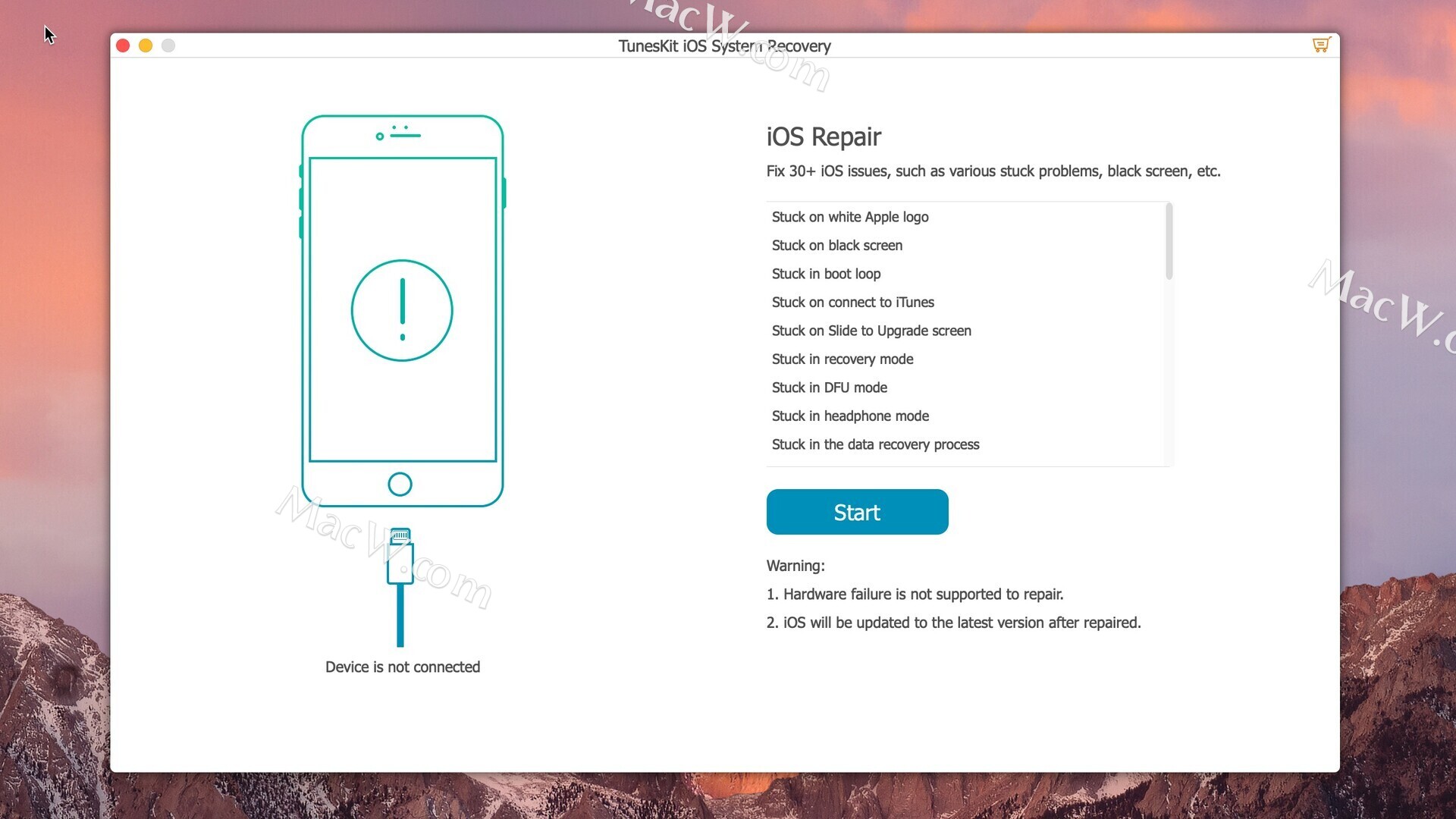Click the hardware failure warning line
Screen dimensions: 1456x819
pyautogui.click(x=915, y=595)
